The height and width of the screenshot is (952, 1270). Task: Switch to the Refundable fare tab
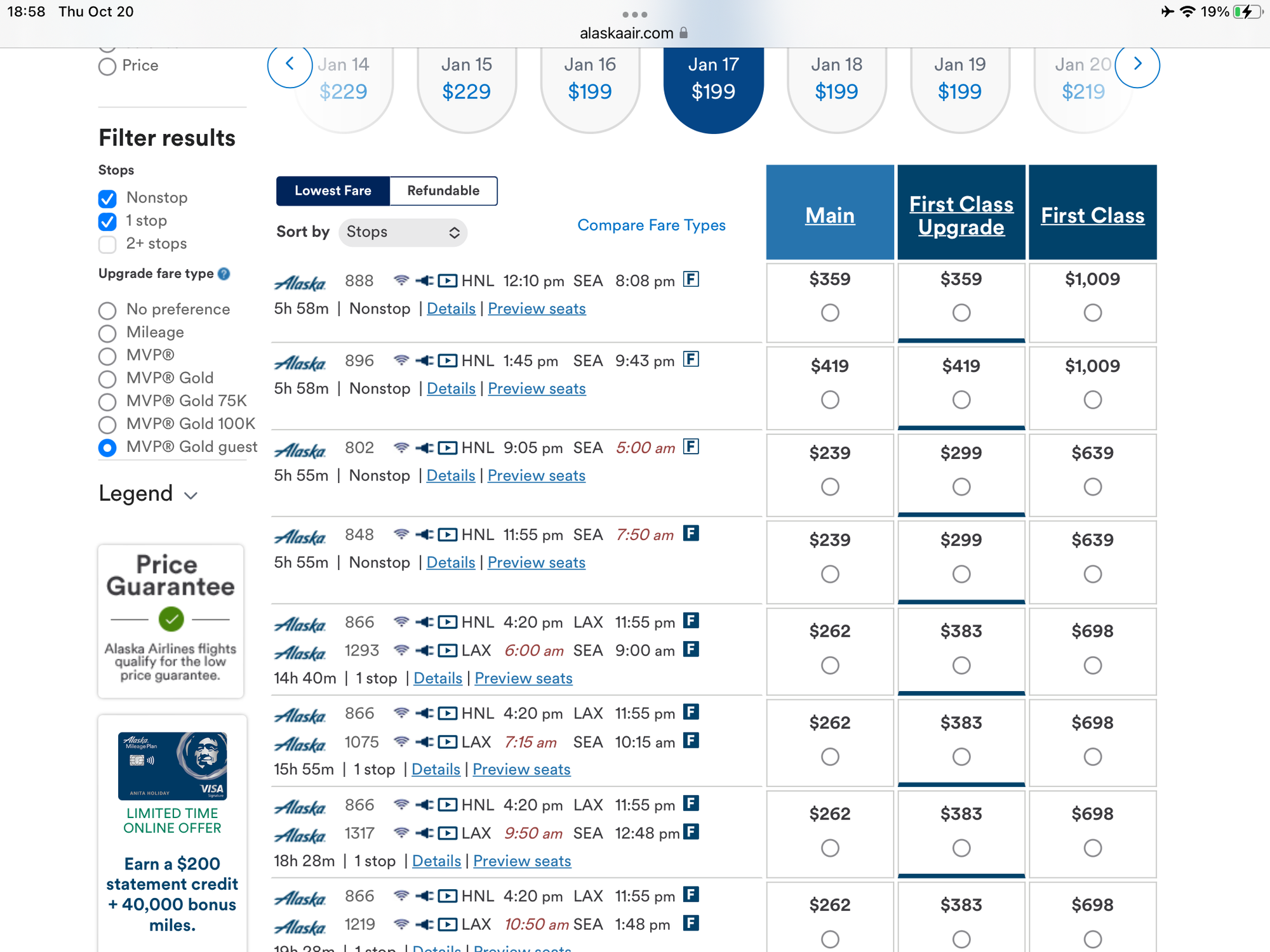coord(443,191)
